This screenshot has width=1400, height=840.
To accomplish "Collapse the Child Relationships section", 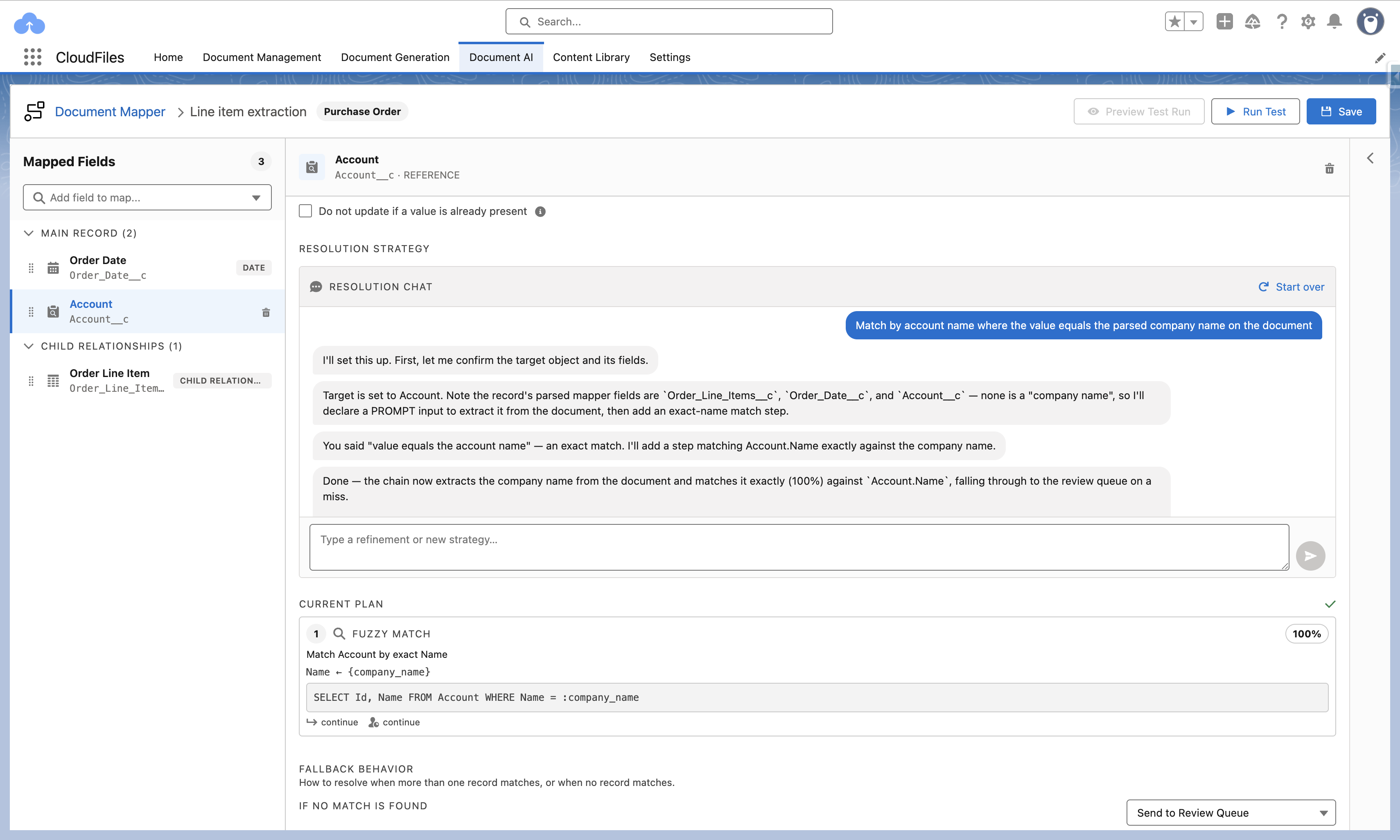I will click(29, 346).
